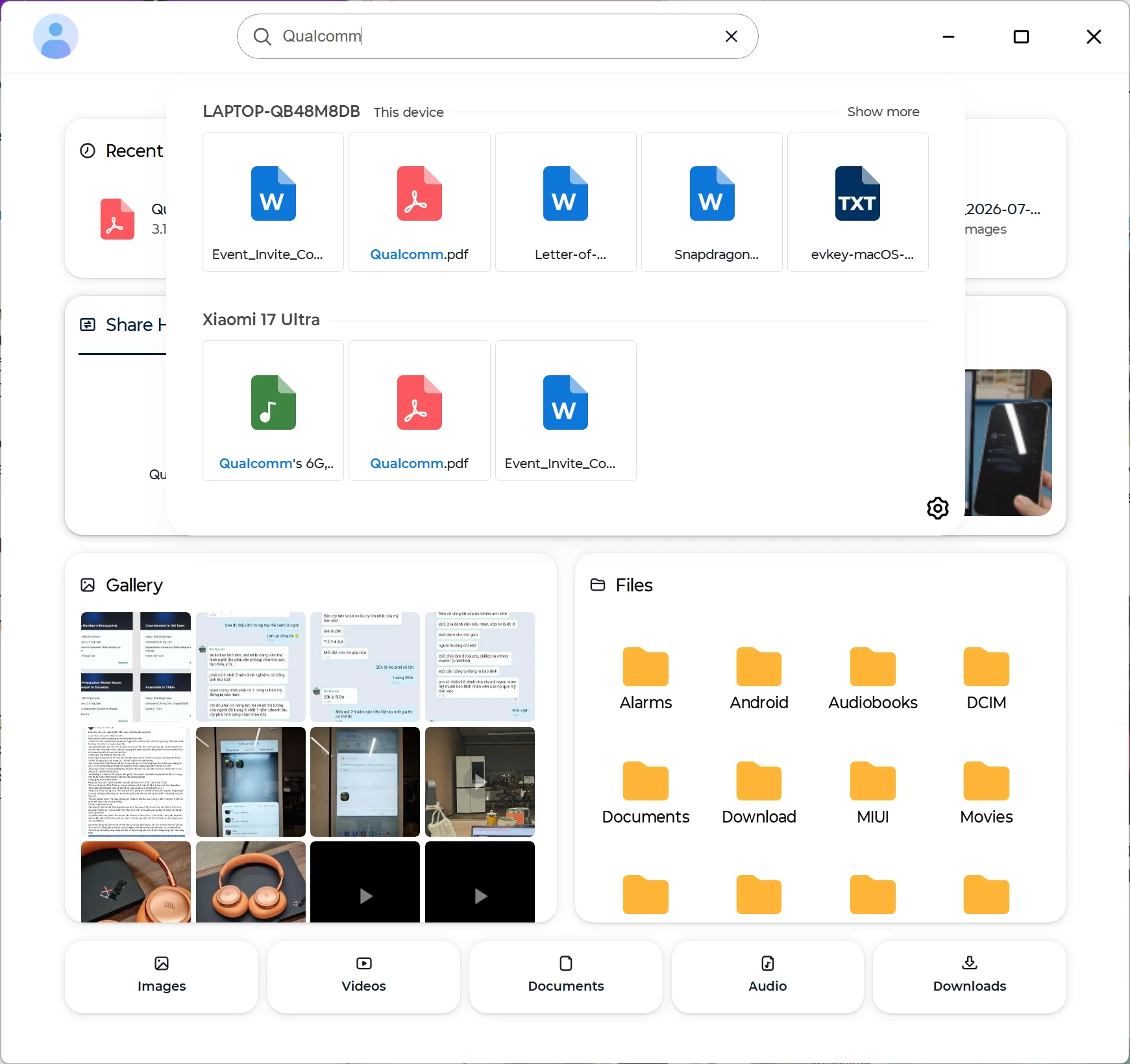
Task: Open the Alarms folder
Action: coord(645,679)
